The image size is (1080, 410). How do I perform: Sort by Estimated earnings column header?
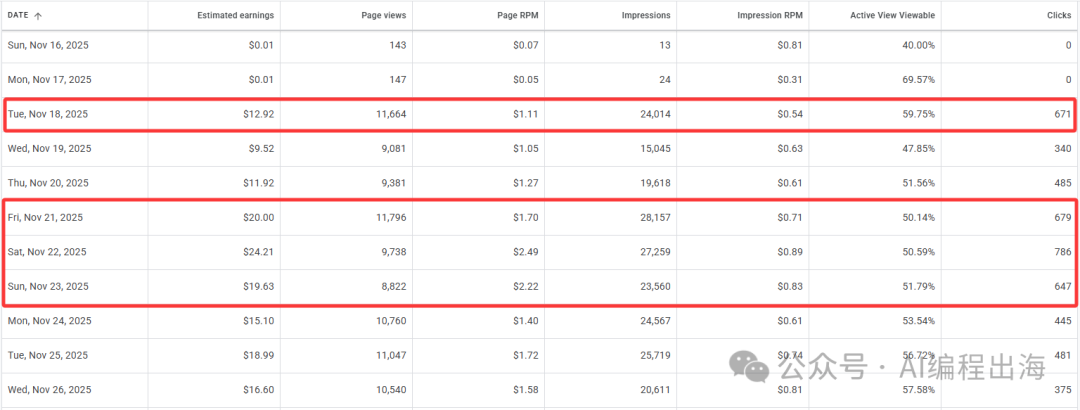point(238,15)
